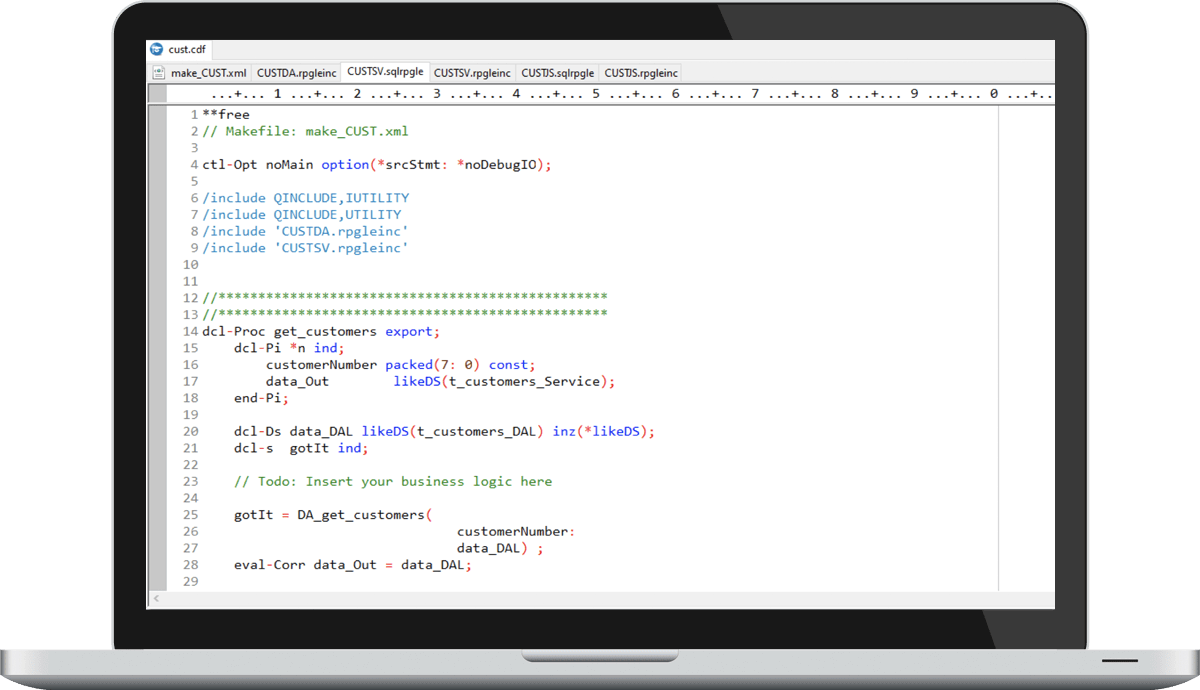
Task: Click the cust.cdf project icon
Action: tap(156, 49)
